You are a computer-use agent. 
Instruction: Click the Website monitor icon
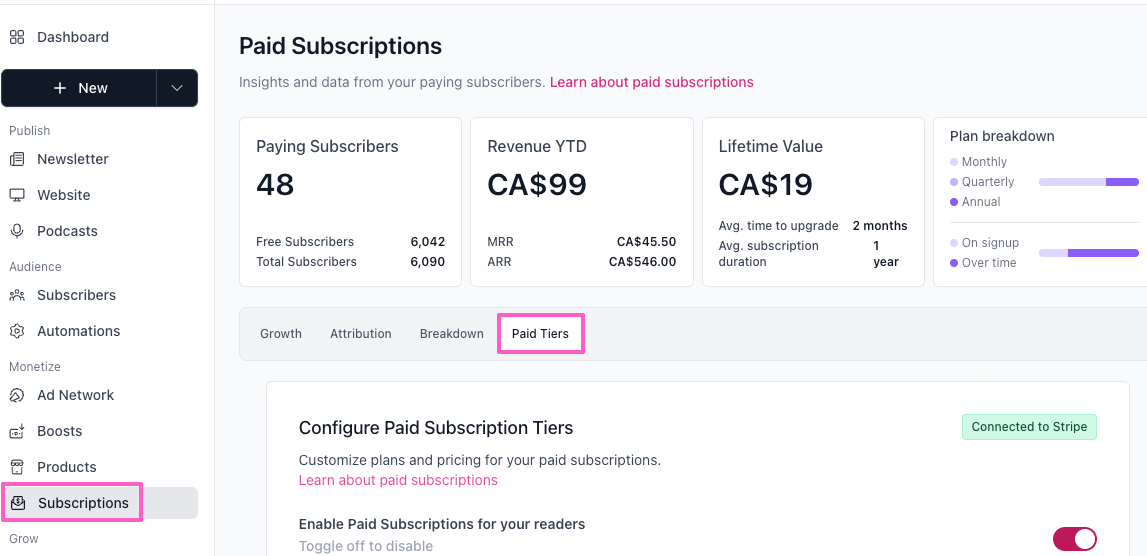[x=17, y=195]
